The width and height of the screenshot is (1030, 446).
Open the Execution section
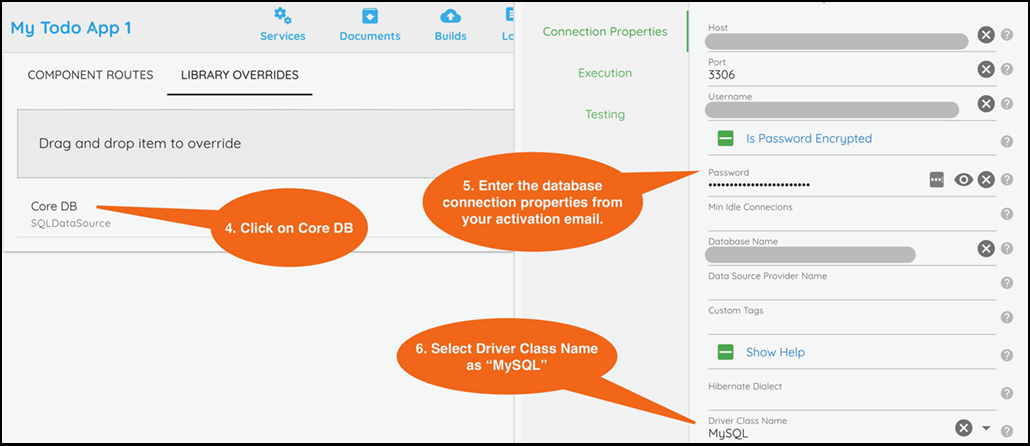click(x=604, y=73)
